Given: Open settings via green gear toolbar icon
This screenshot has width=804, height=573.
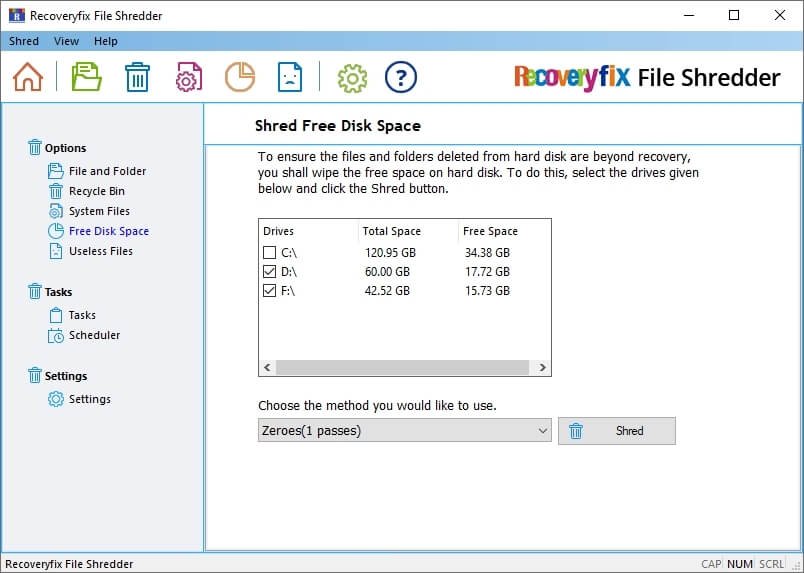Looking at the screenshot, I should tap(352, 77).
